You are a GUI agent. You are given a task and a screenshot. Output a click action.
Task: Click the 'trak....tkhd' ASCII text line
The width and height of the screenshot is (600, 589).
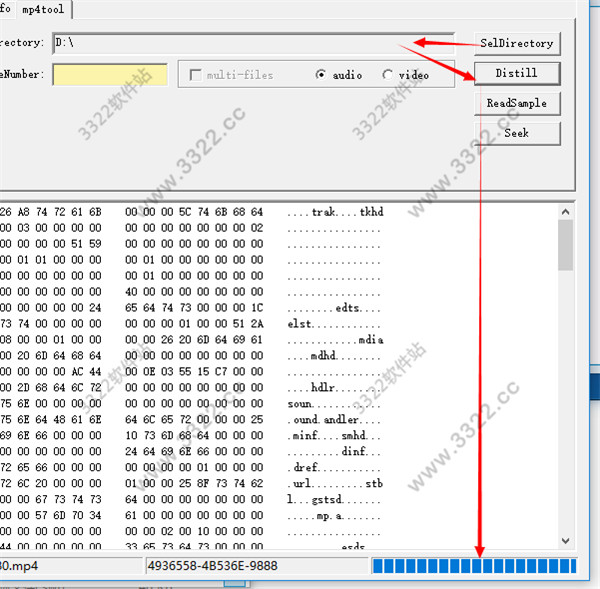tap(334, 212)
